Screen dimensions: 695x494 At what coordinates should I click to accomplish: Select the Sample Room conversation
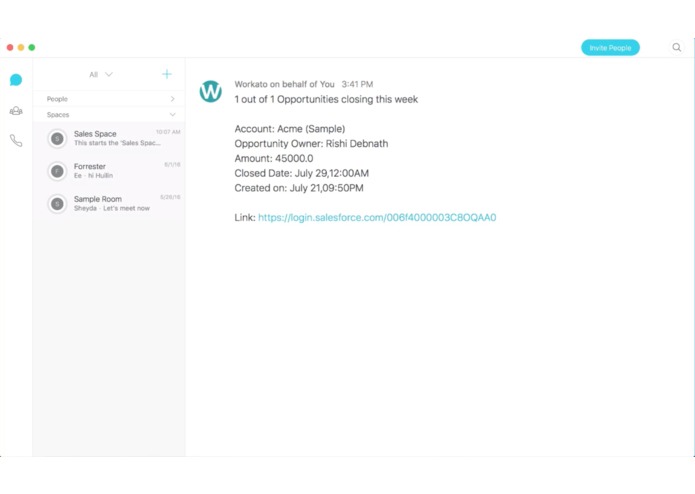point(109,204)
